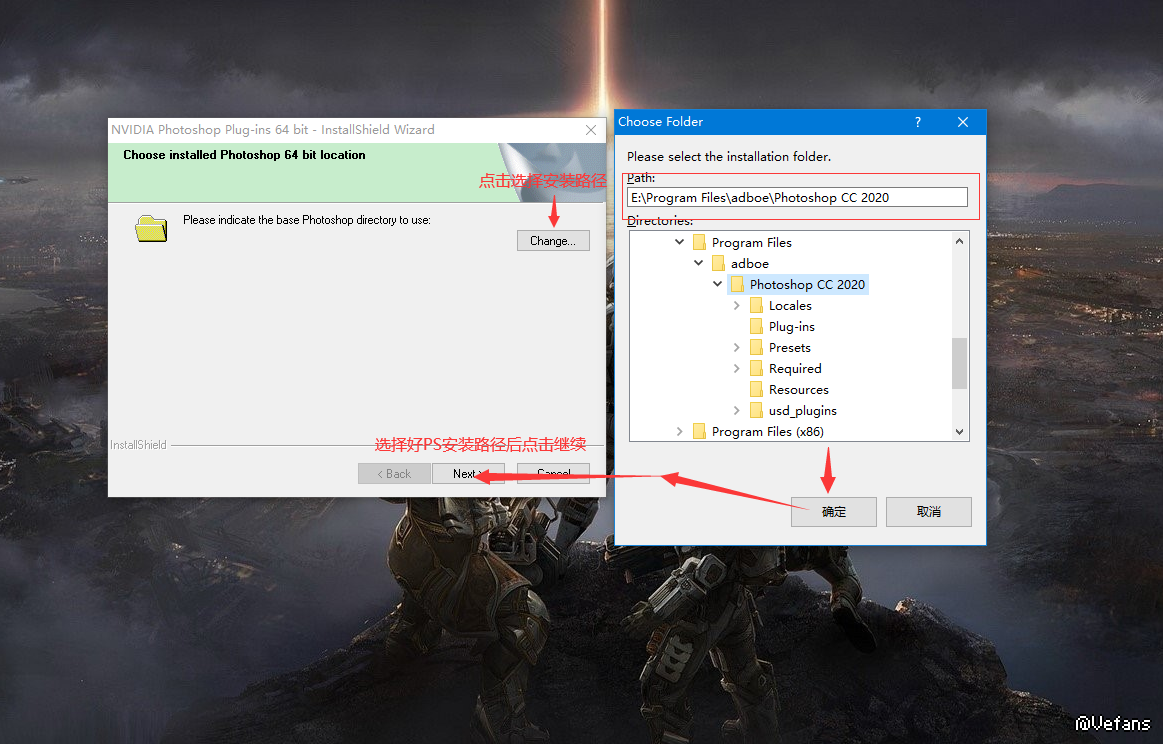This screenshot has height=744, width=1163.
Task: Click the Next button in InstallShield Wizard
Action: pyautogui.click(x=468, y=473)
